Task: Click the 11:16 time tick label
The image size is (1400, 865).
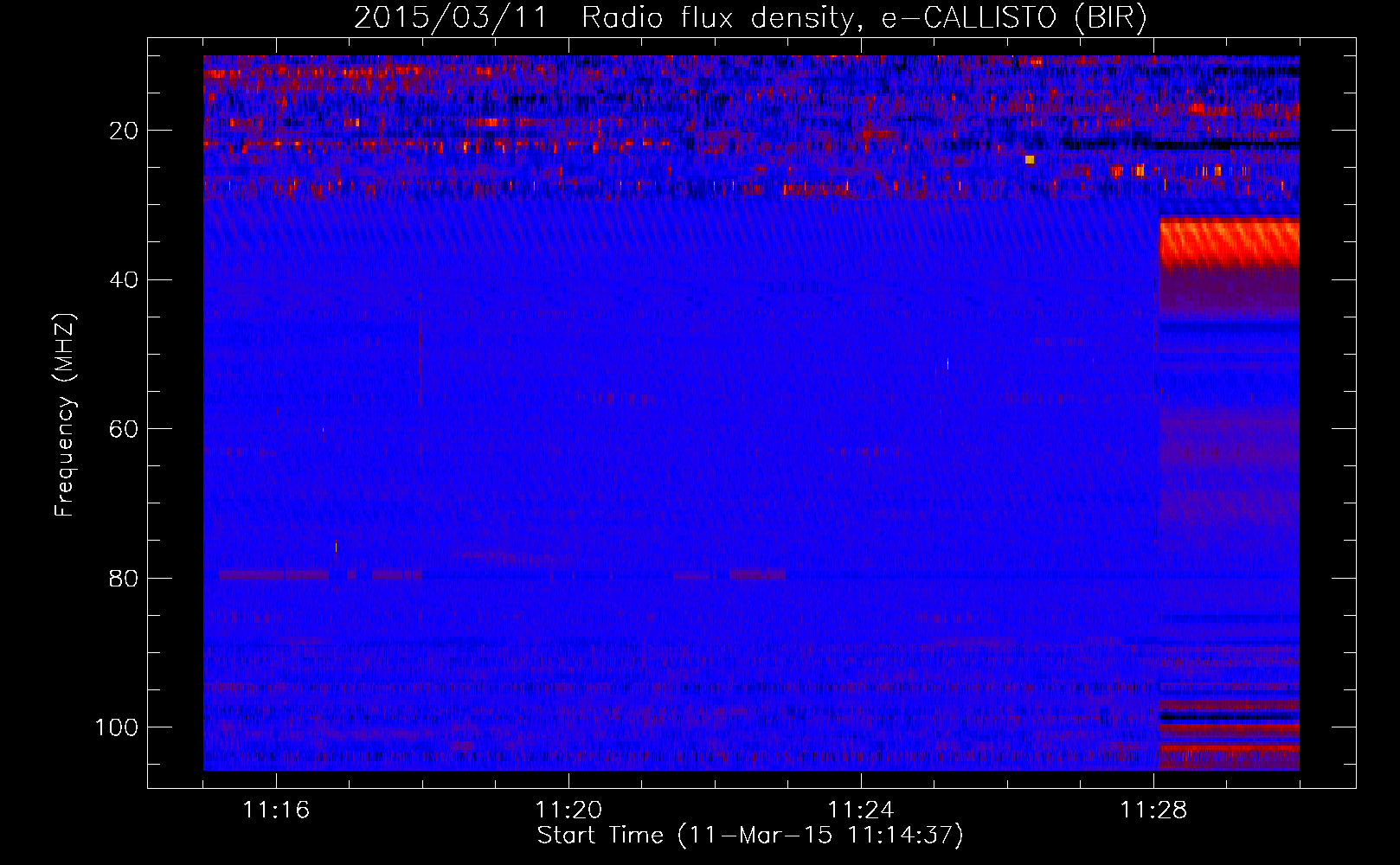Action: [x=276, y=810]
